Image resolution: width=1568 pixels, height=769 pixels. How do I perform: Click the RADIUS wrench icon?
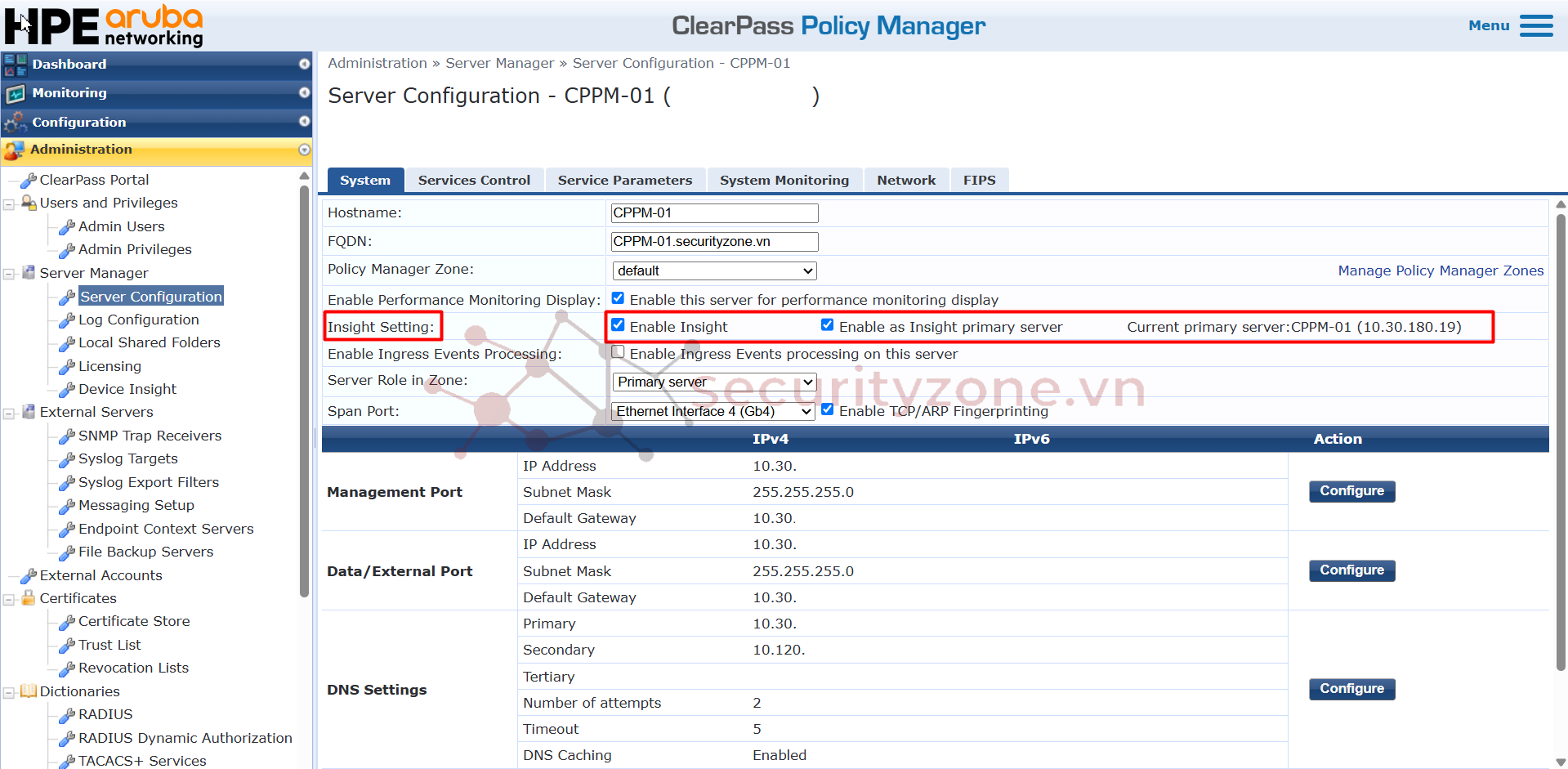coord(67,714)
